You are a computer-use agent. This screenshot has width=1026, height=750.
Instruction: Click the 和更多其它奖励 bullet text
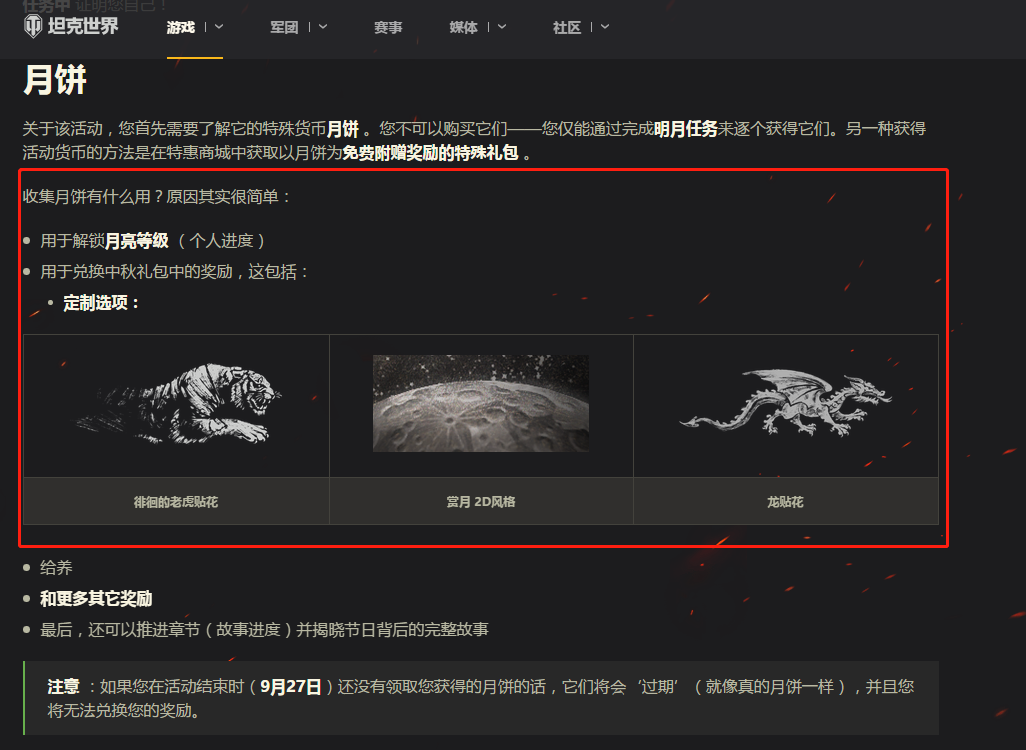pyautogui.click(x=96, y=599)
